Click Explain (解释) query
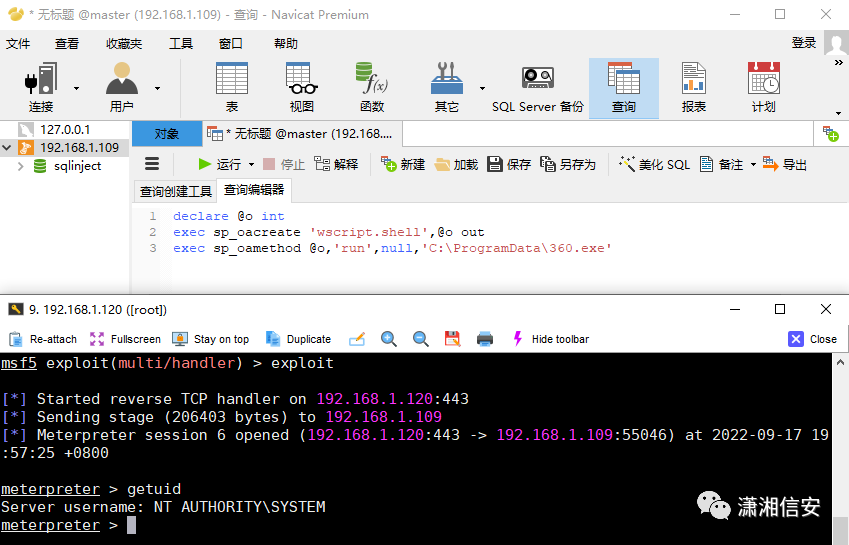 [x=336, y=164]
